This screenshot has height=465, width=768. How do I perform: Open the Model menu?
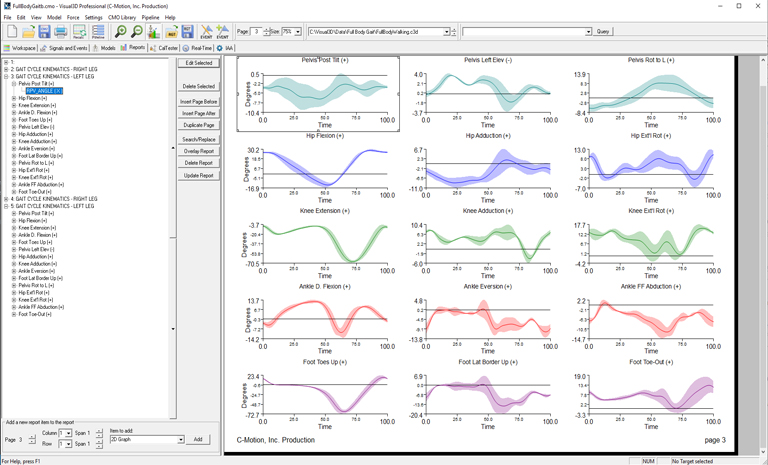pyautogui.click(x=54, y=17)
